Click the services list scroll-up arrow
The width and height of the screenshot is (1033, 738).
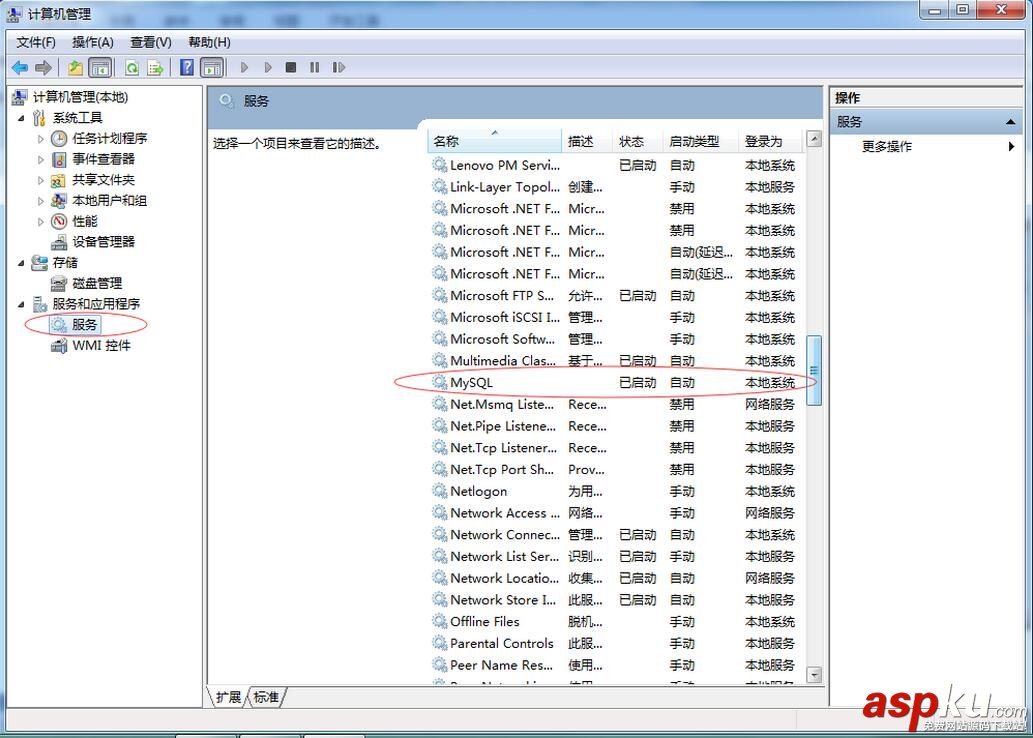point(814,139)
